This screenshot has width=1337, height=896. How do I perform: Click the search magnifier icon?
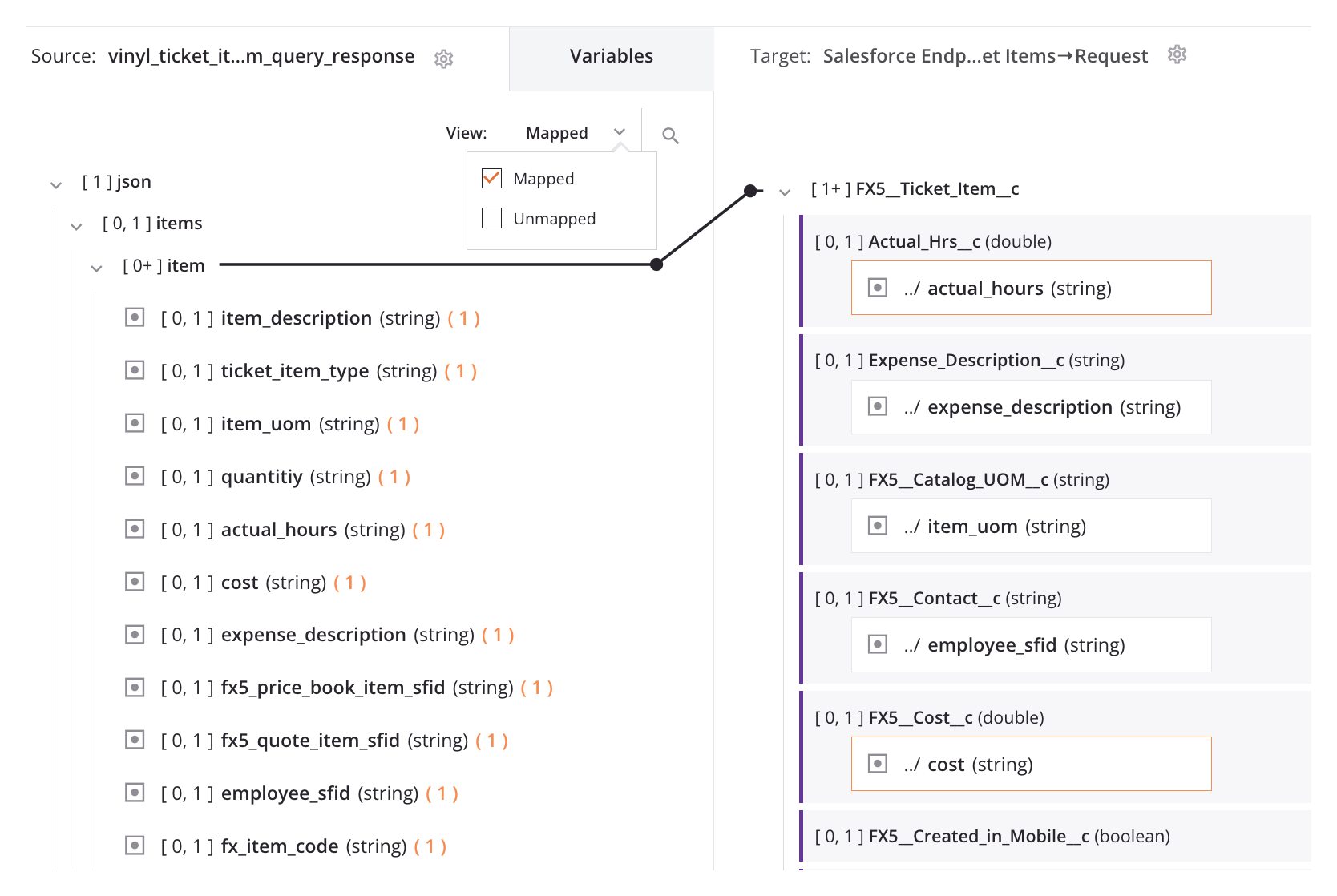point(670,135)
